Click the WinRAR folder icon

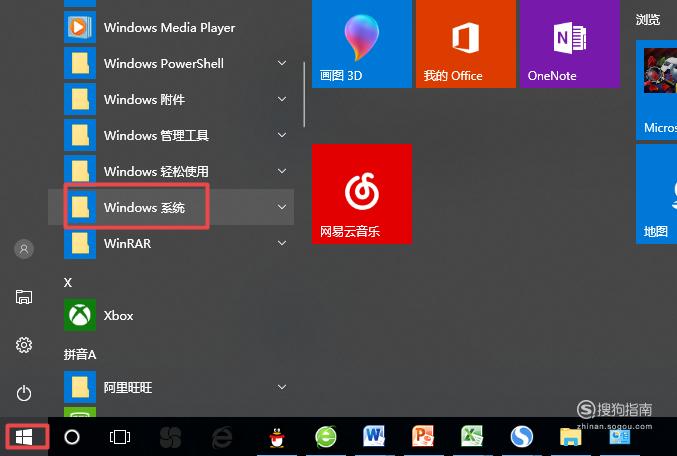80,243
